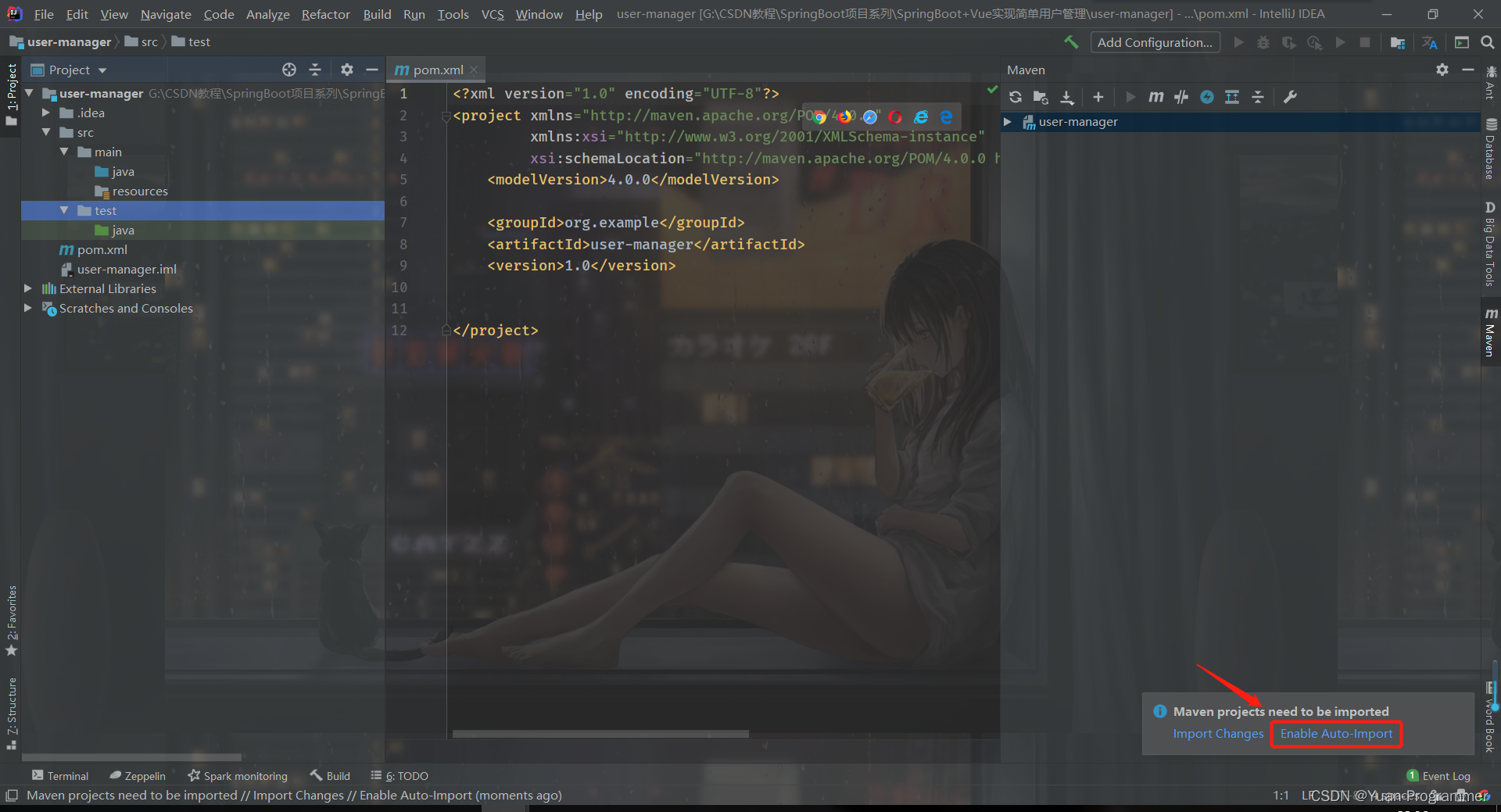1501x812 pixels.
Task: Toggle the Maven side tool window tab
Action: (x=1490, y=333)
